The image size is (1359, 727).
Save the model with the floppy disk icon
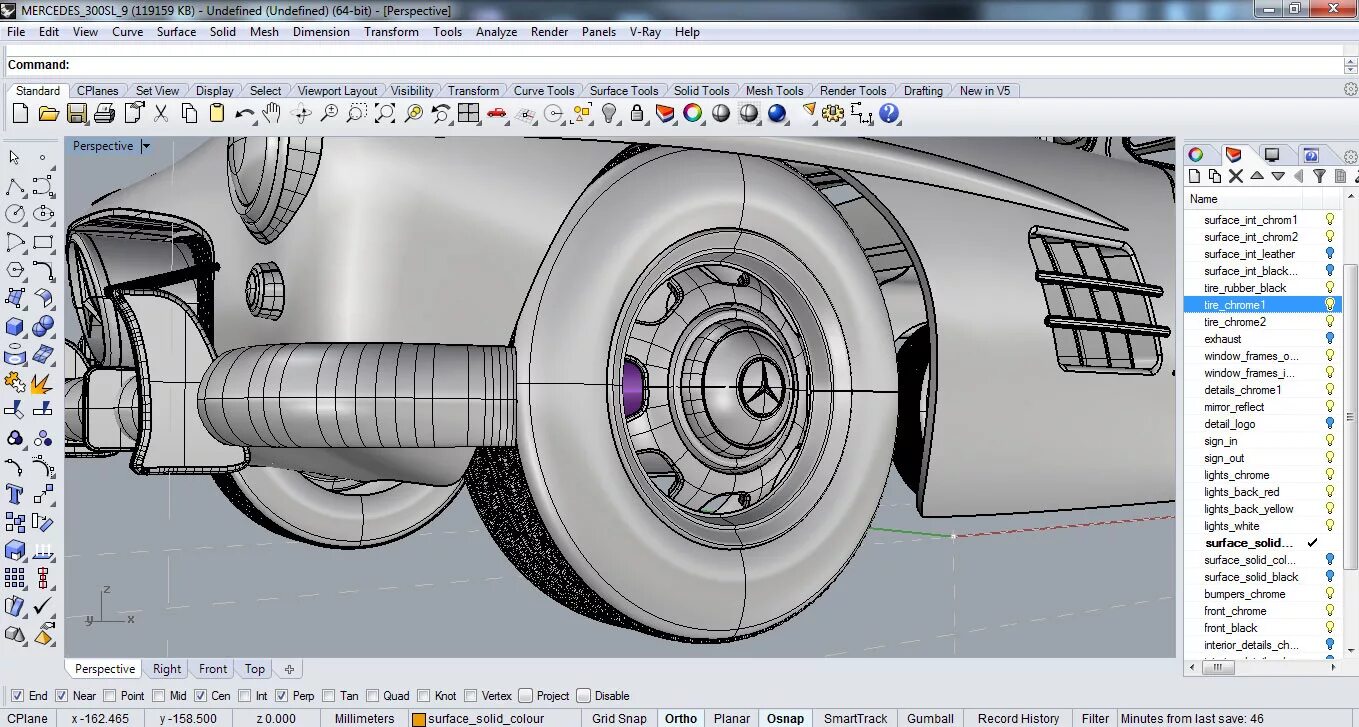(x=76, y=114)
